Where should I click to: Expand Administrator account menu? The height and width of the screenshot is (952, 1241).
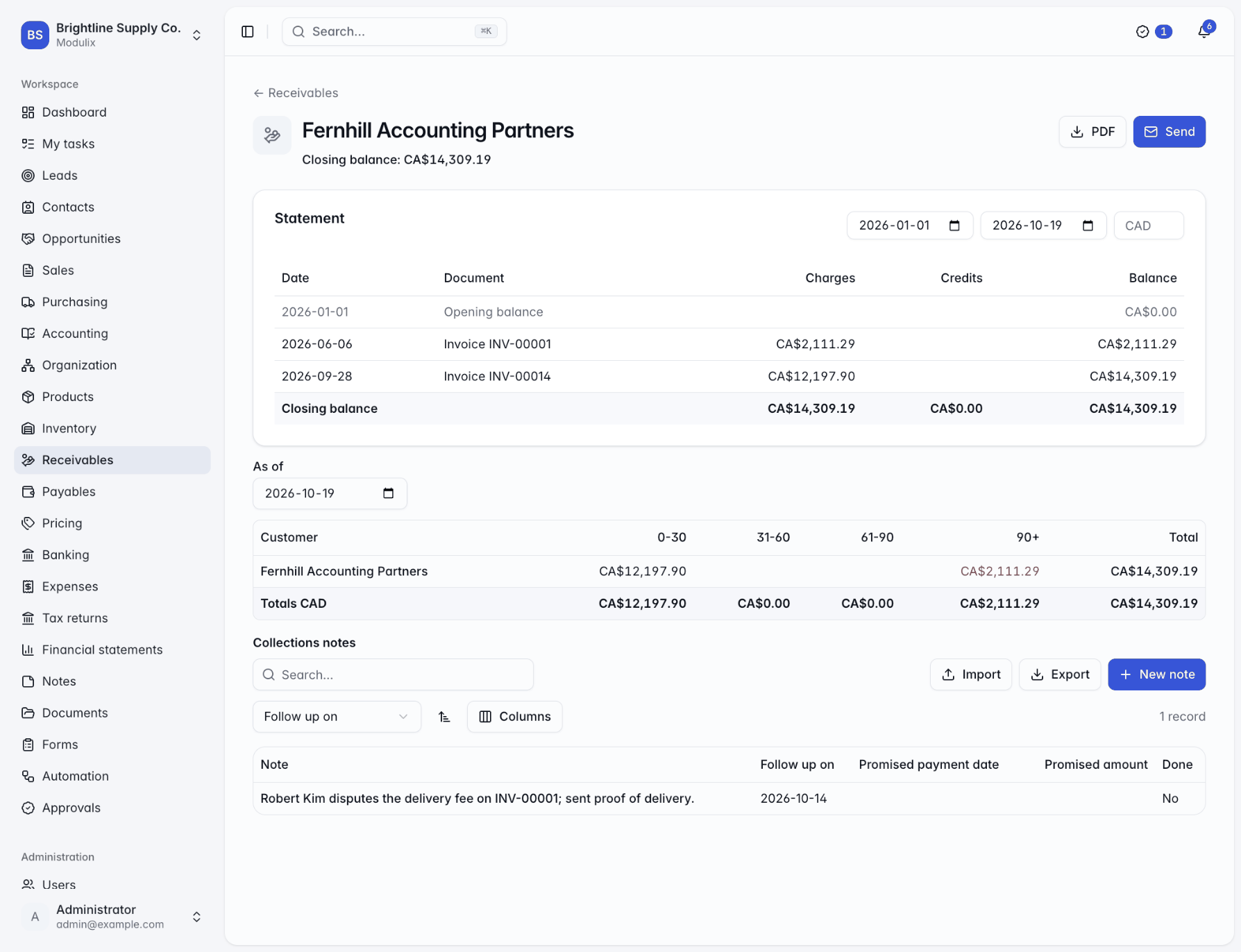click(112, 917)
